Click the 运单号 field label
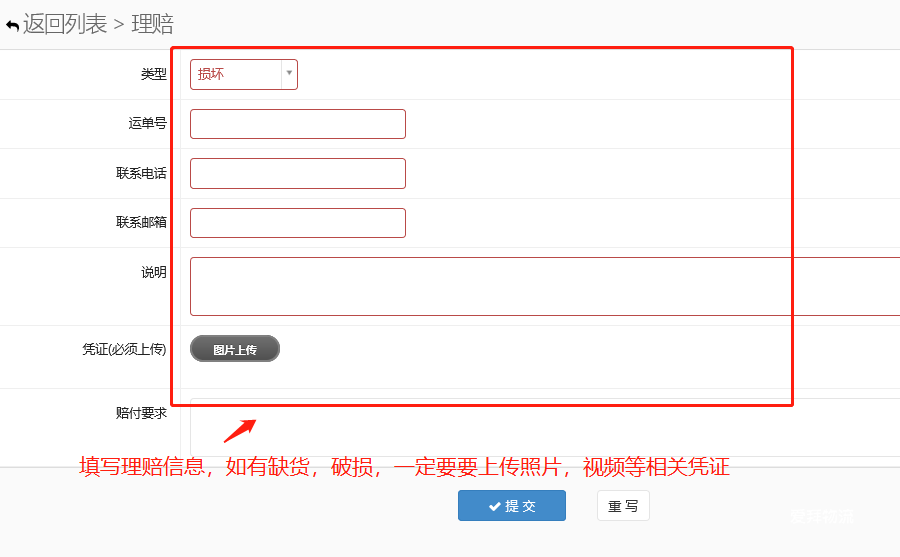 click(x=147, y=124)
